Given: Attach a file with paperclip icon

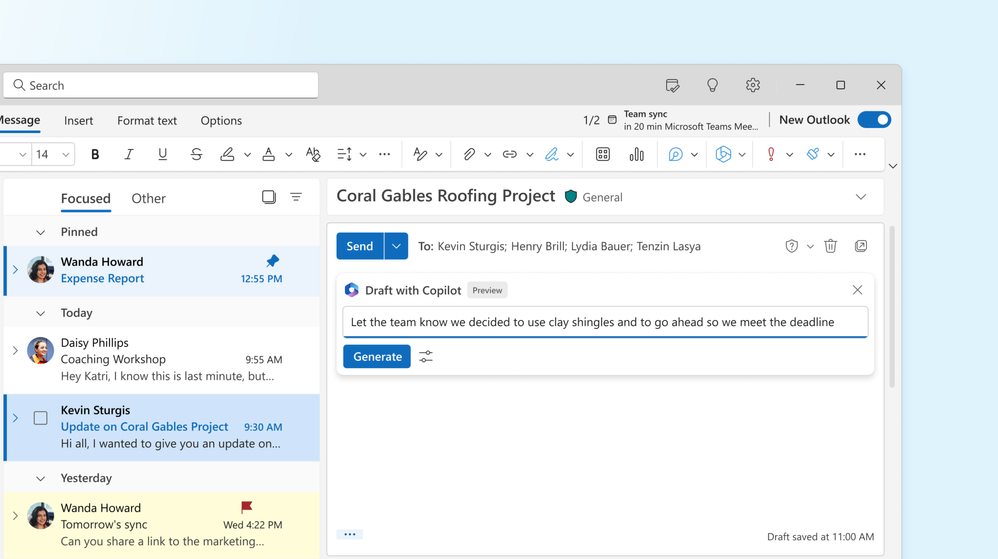Looking at the screenshot, I should (469, 154).
